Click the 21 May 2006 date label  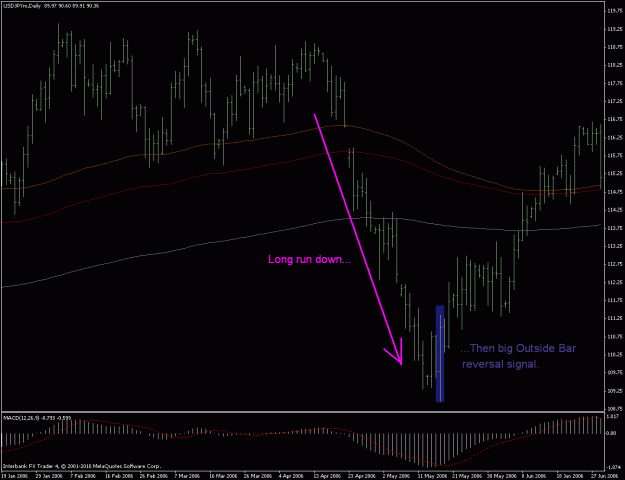466,476
